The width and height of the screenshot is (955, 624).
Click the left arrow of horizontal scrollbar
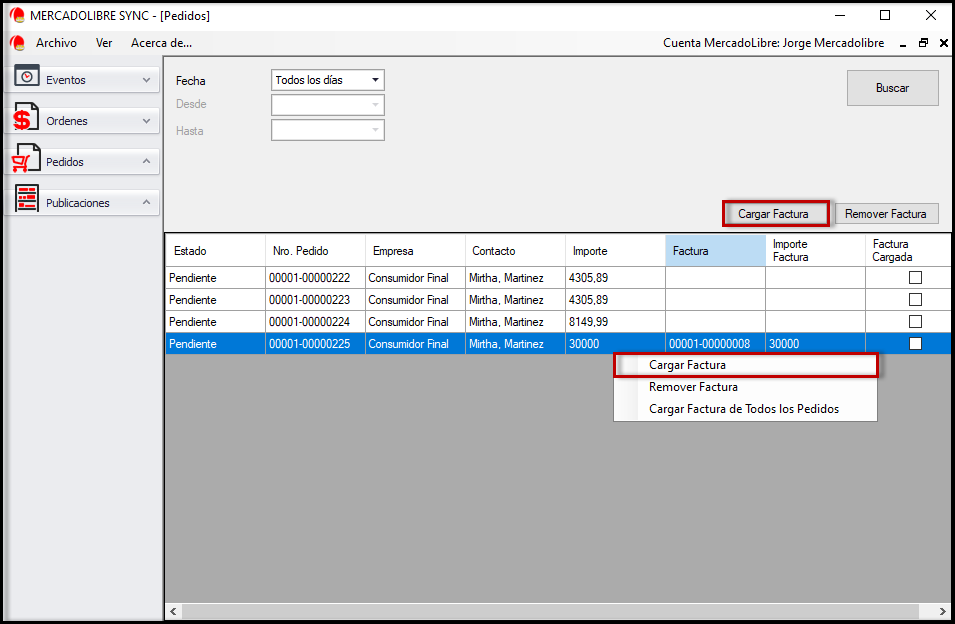pyautogui.click(x=174, y=611)
